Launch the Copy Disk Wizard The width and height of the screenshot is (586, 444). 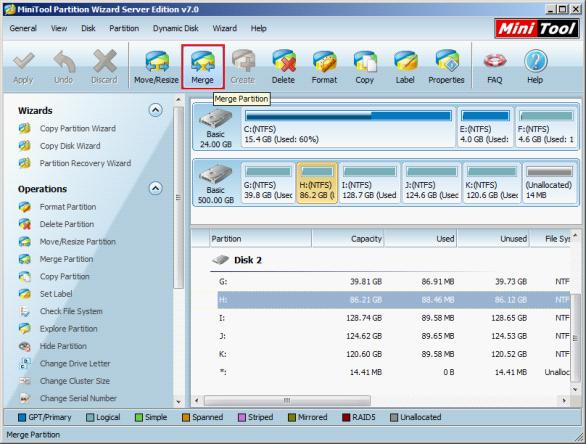click(60, 146)
